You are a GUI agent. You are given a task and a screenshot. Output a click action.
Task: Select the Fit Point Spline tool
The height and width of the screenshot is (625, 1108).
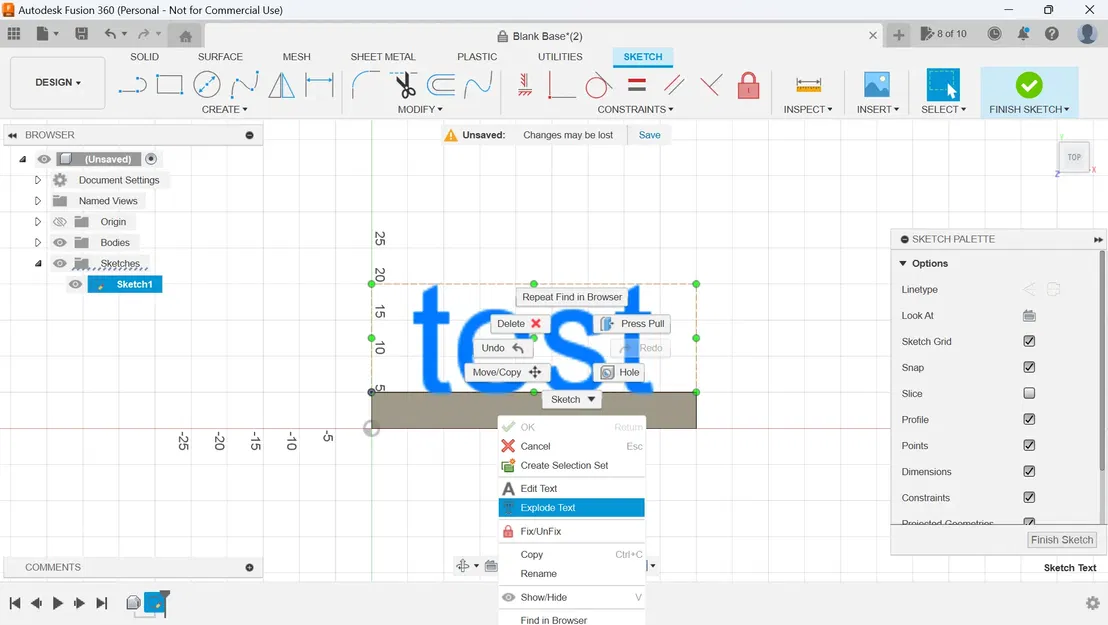244,85
